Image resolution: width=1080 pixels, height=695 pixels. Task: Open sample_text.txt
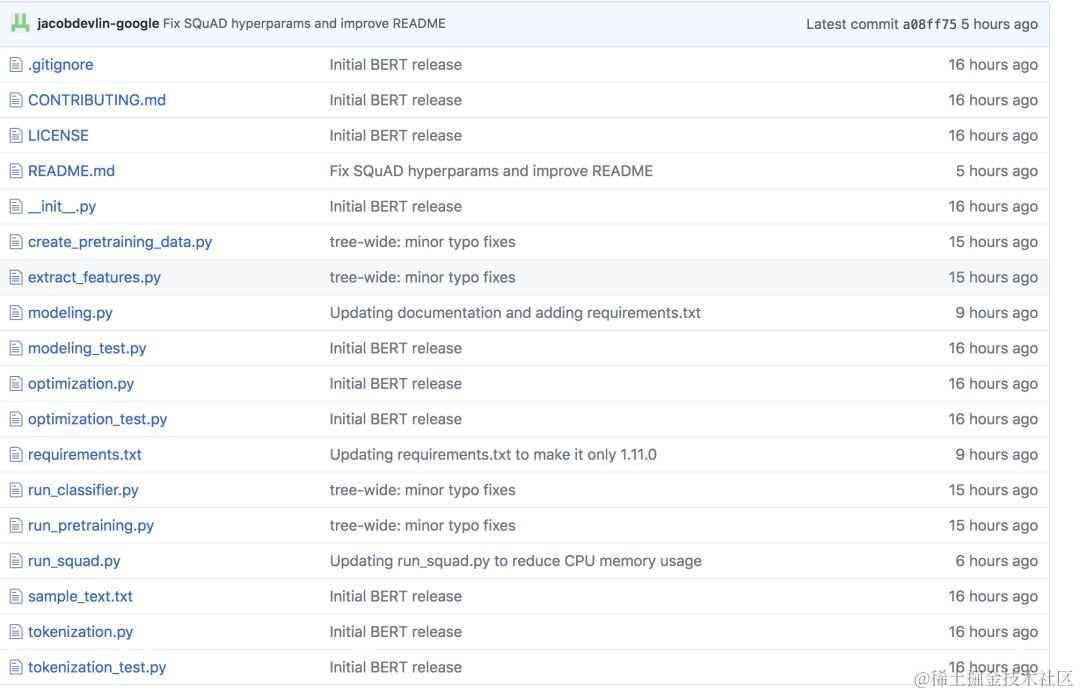pyautogui.click(x=81, y=597)
